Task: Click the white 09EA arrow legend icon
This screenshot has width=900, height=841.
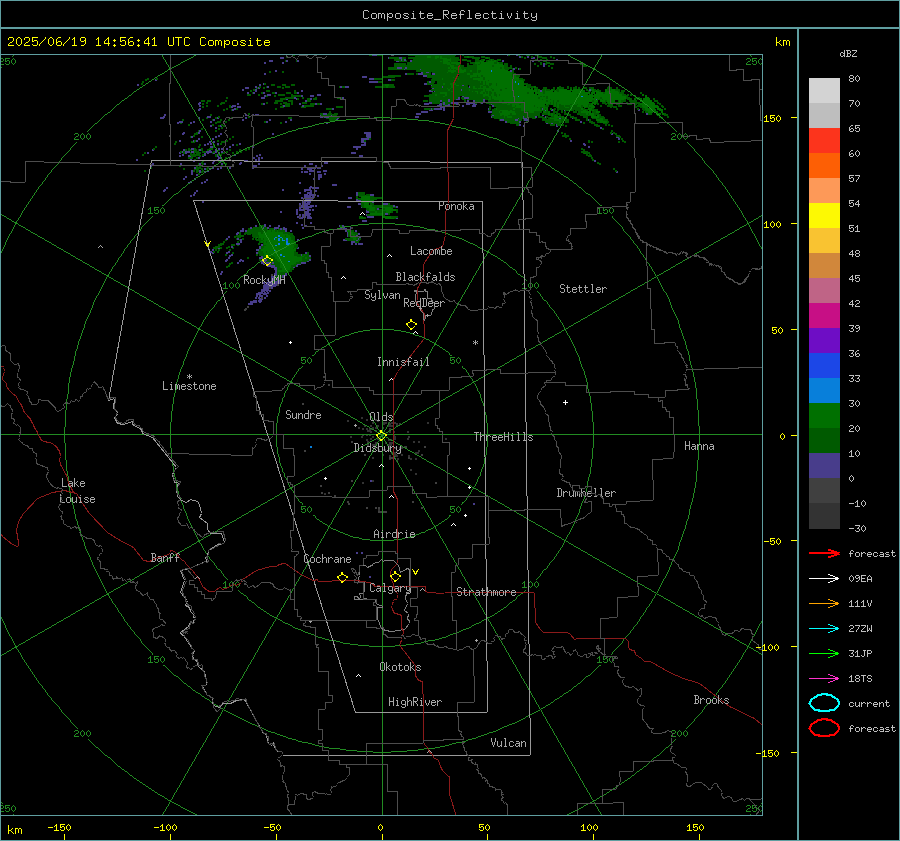Action: pyautogui.click(x=824, y=579)
